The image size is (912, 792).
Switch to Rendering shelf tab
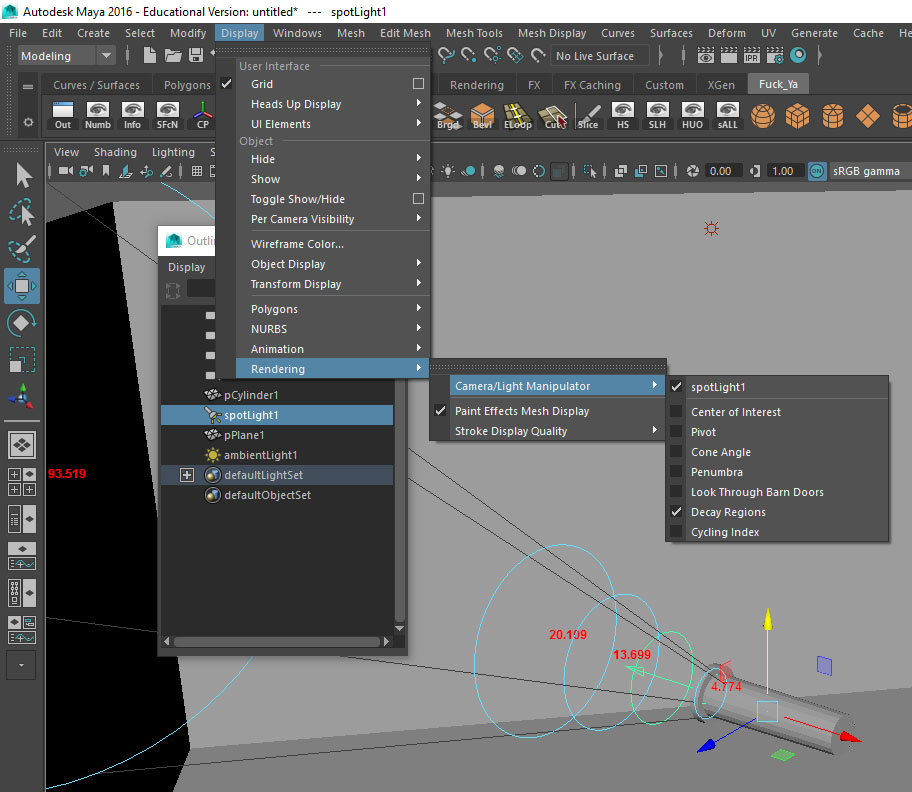tap(477, 85)
